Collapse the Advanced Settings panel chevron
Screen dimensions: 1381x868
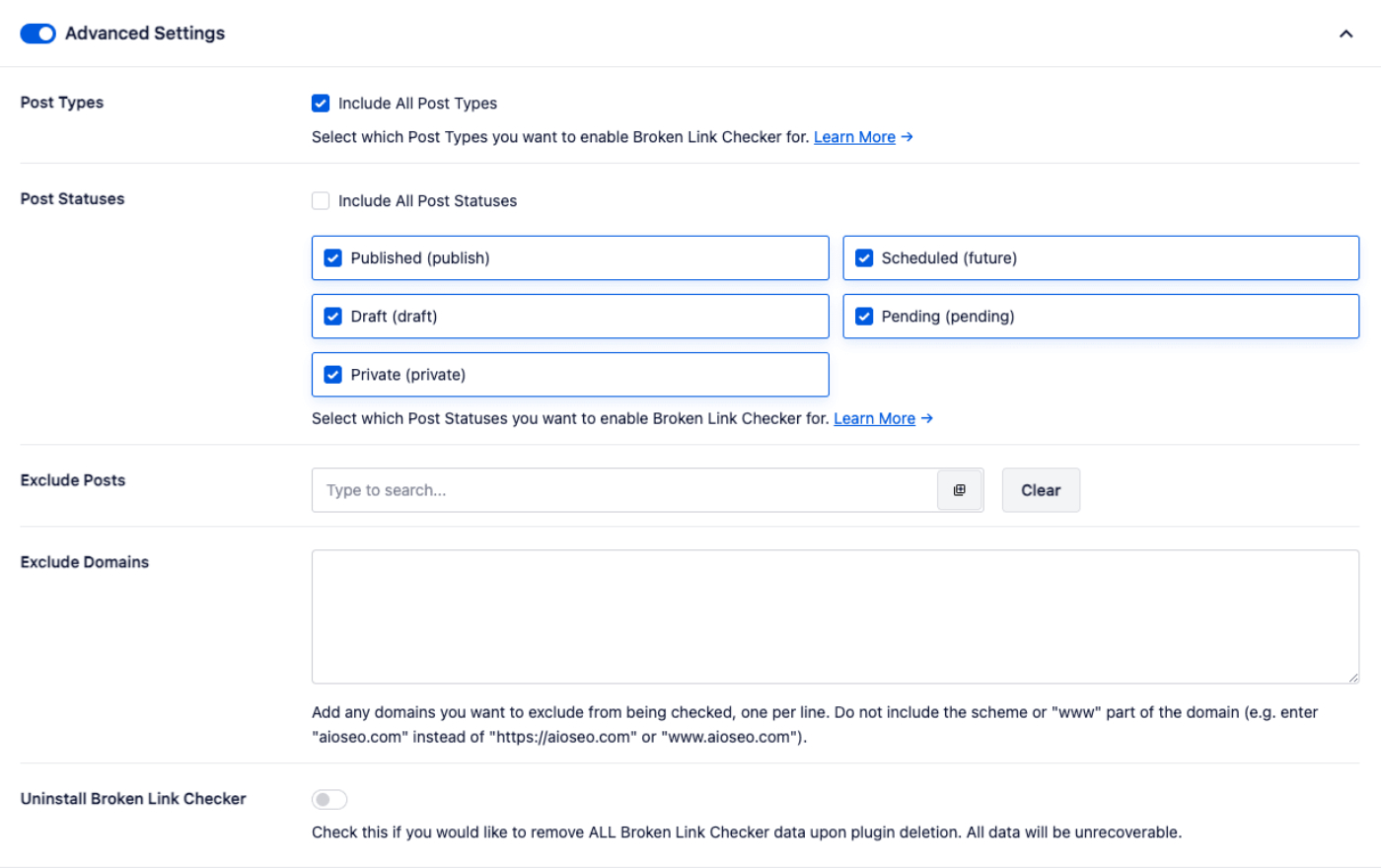click(x=1345, y=34)
